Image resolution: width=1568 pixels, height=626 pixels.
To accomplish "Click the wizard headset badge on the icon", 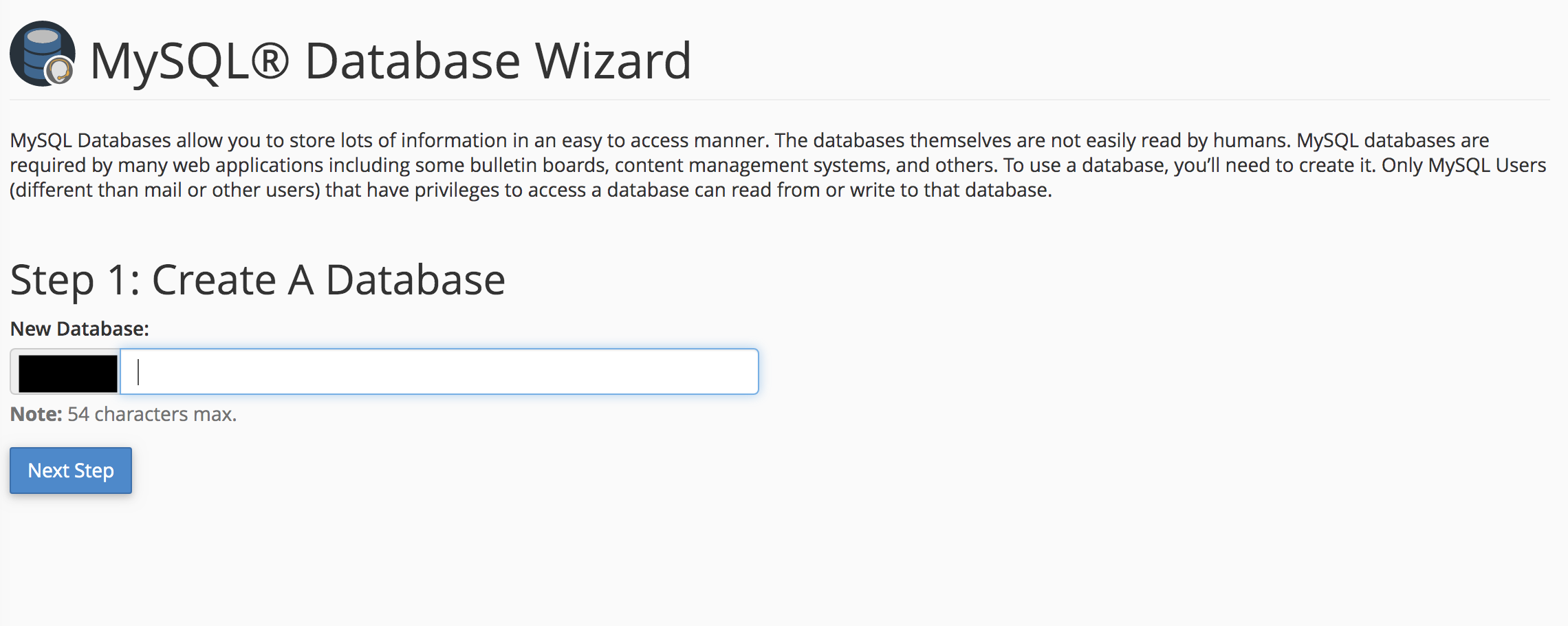I will pyautogui.click(x=60, y=70).
